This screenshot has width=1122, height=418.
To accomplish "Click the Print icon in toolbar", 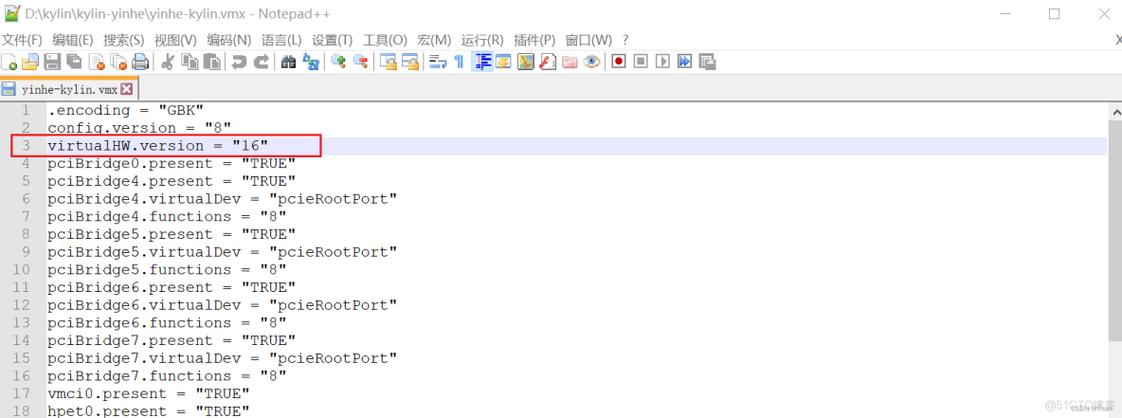I will click(140, 62).
